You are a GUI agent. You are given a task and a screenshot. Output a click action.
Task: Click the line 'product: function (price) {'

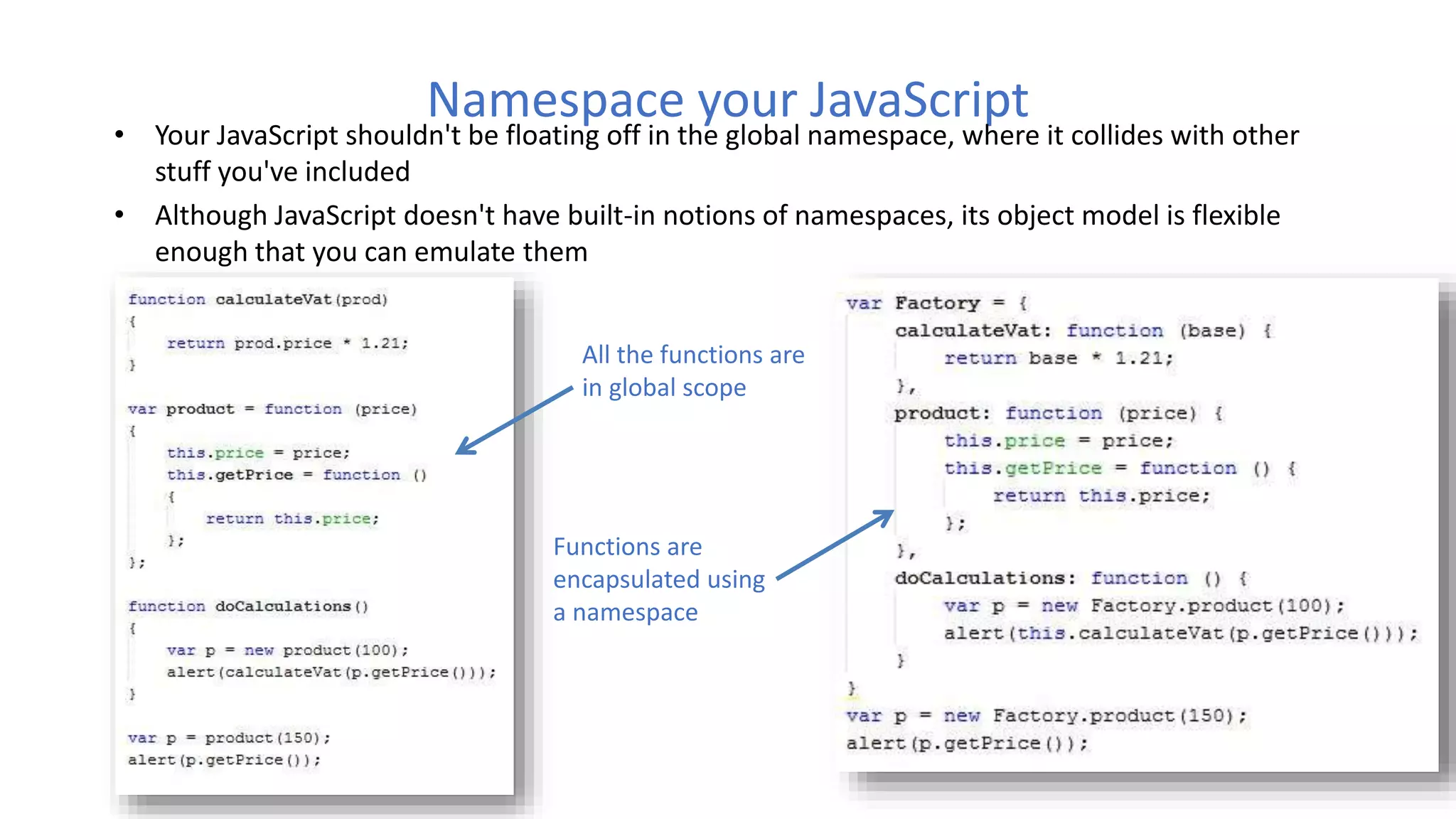(1059, 413)
